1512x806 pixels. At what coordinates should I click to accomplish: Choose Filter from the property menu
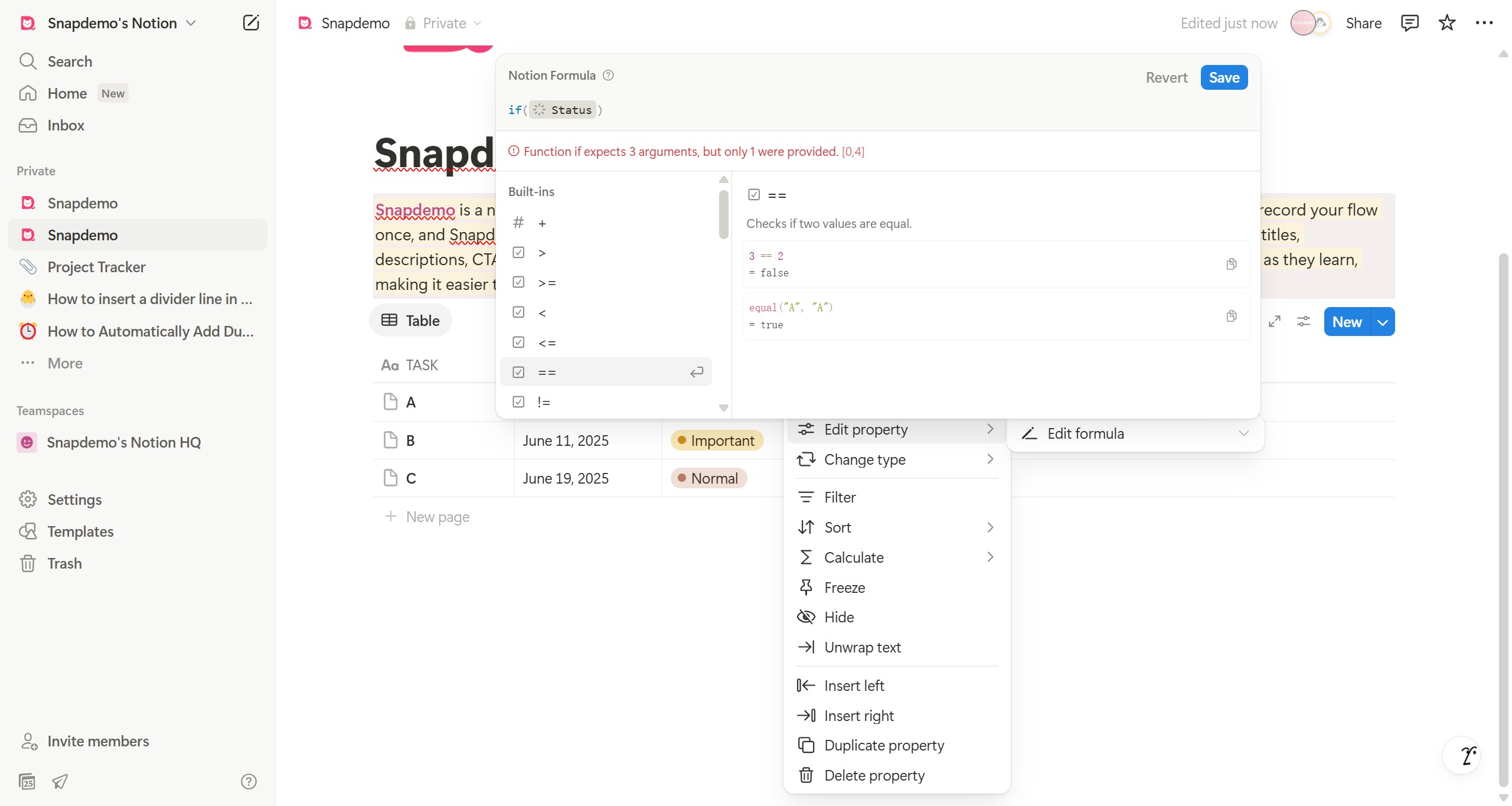coord(896,497)
